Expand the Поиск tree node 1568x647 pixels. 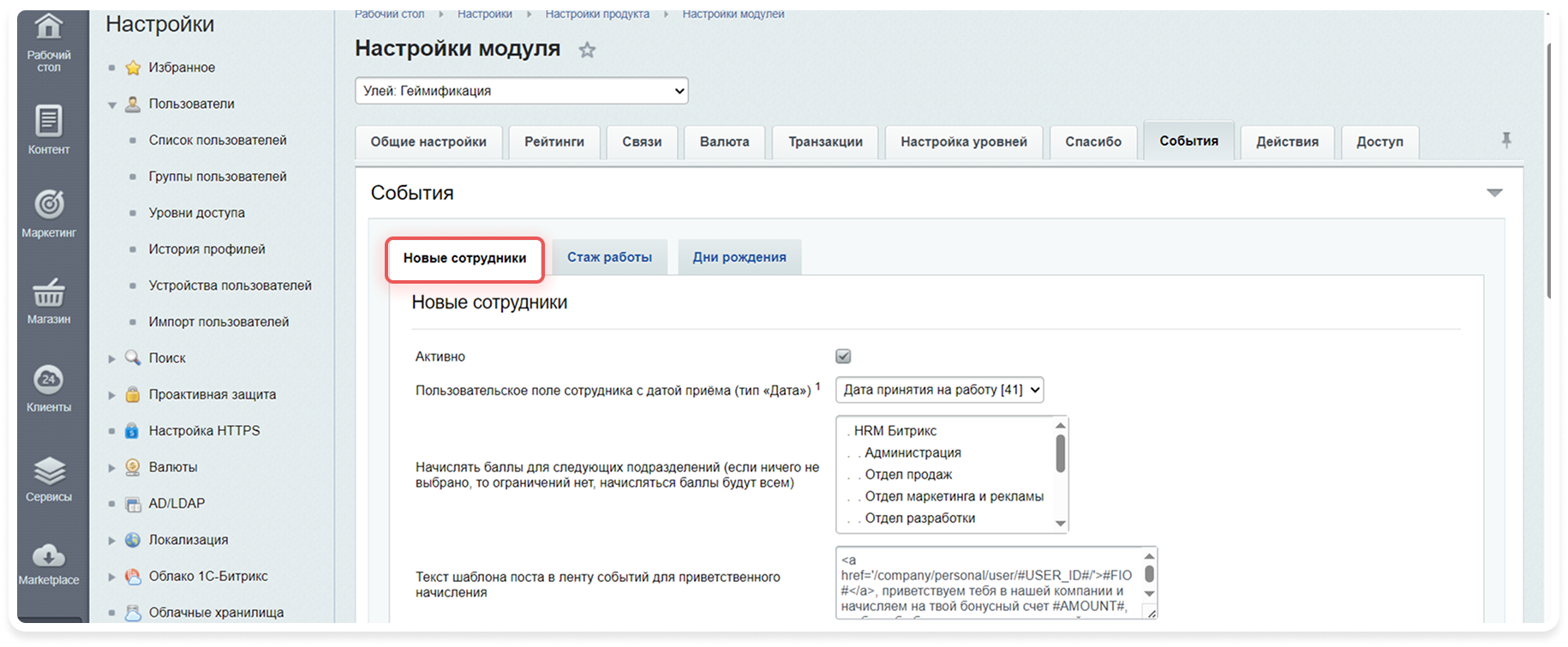111,358
